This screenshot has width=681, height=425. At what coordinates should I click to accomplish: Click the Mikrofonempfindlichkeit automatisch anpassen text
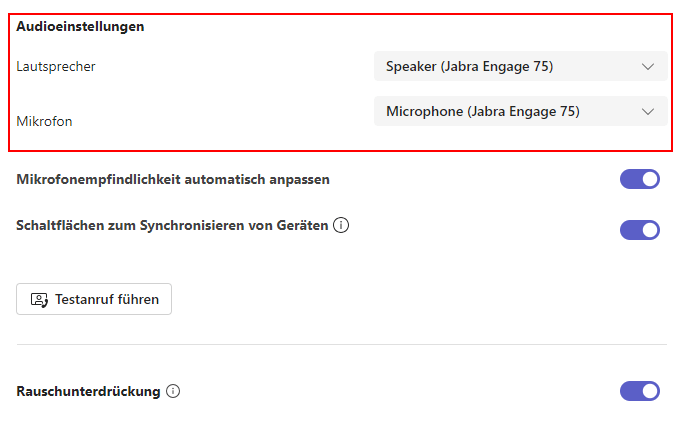coord(173,179)
